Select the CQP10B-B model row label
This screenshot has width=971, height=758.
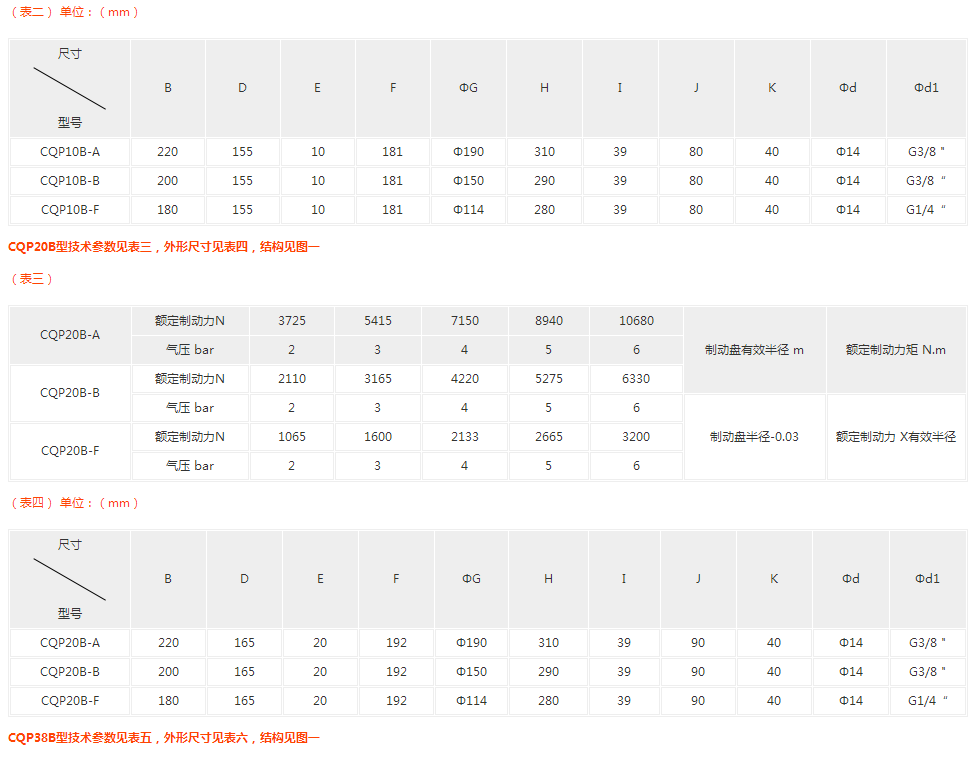70,181
